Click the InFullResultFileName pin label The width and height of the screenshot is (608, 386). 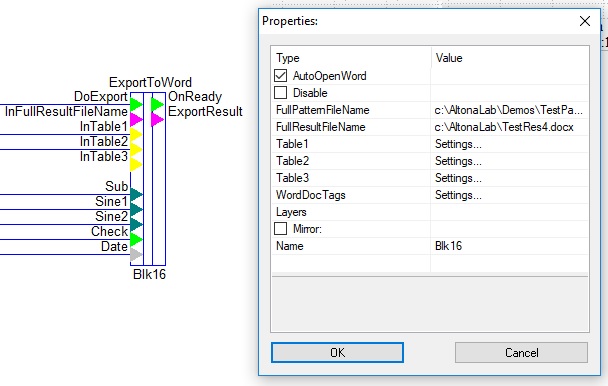[x=66, y=112]
